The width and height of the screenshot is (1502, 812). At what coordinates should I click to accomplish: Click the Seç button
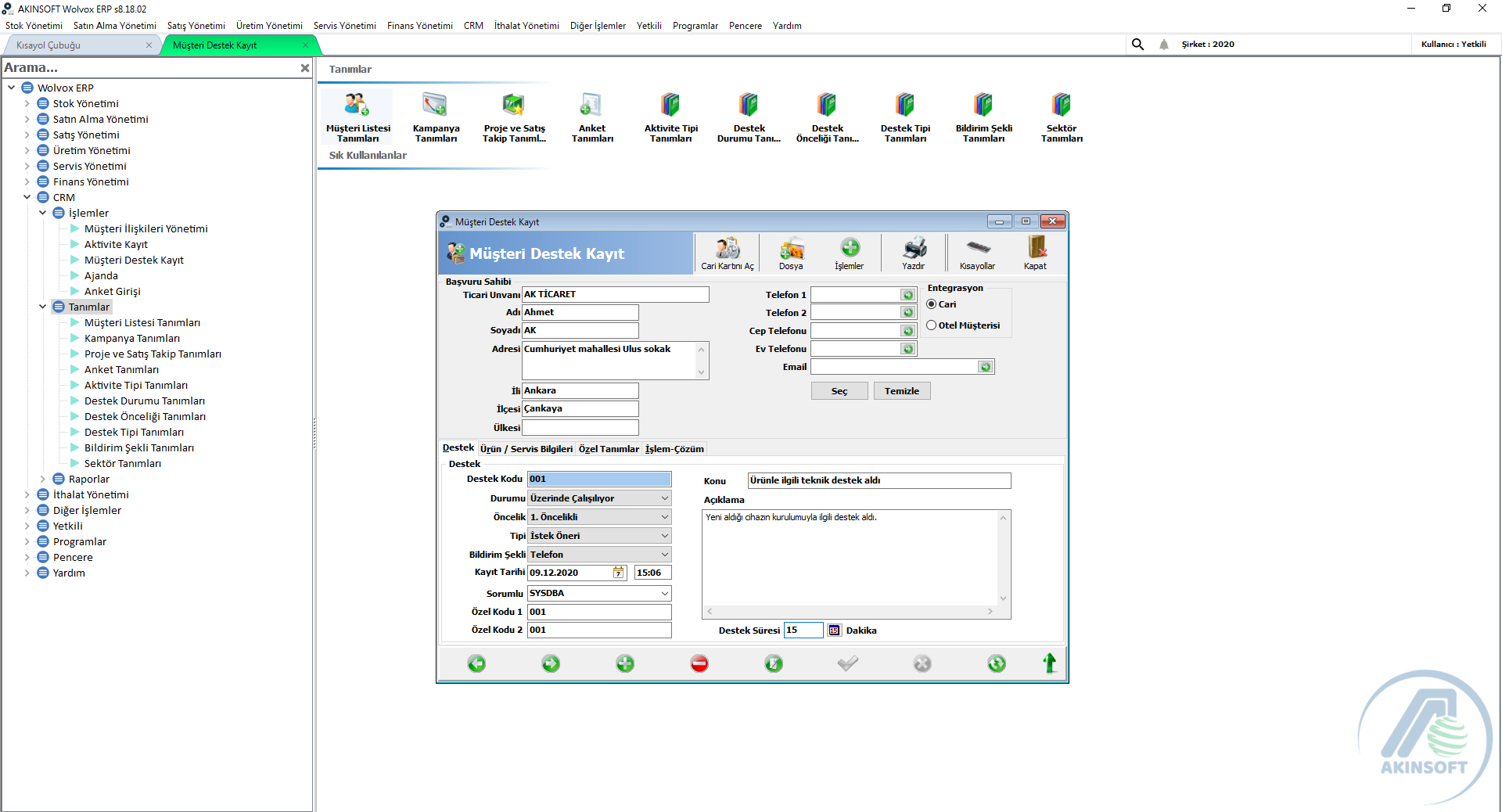[839, 391]
